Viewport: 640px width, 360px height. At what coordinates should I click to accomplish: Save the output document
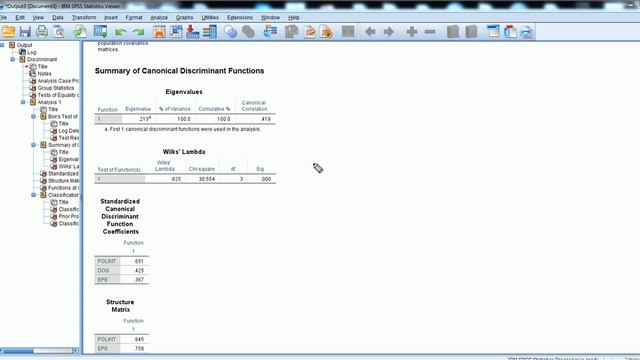pos(25,31)
